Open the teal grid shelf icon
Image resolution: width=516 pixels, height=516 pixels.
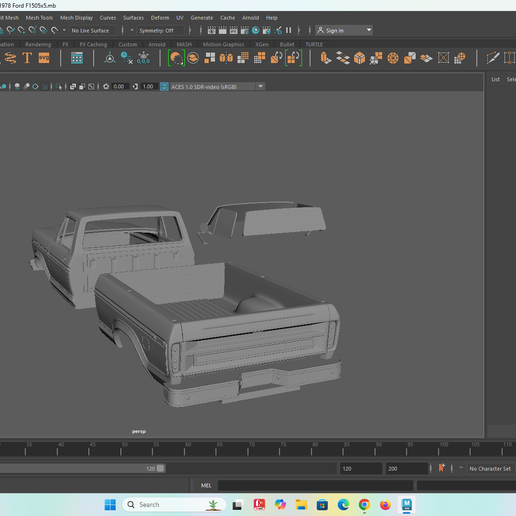coord(77,58)
